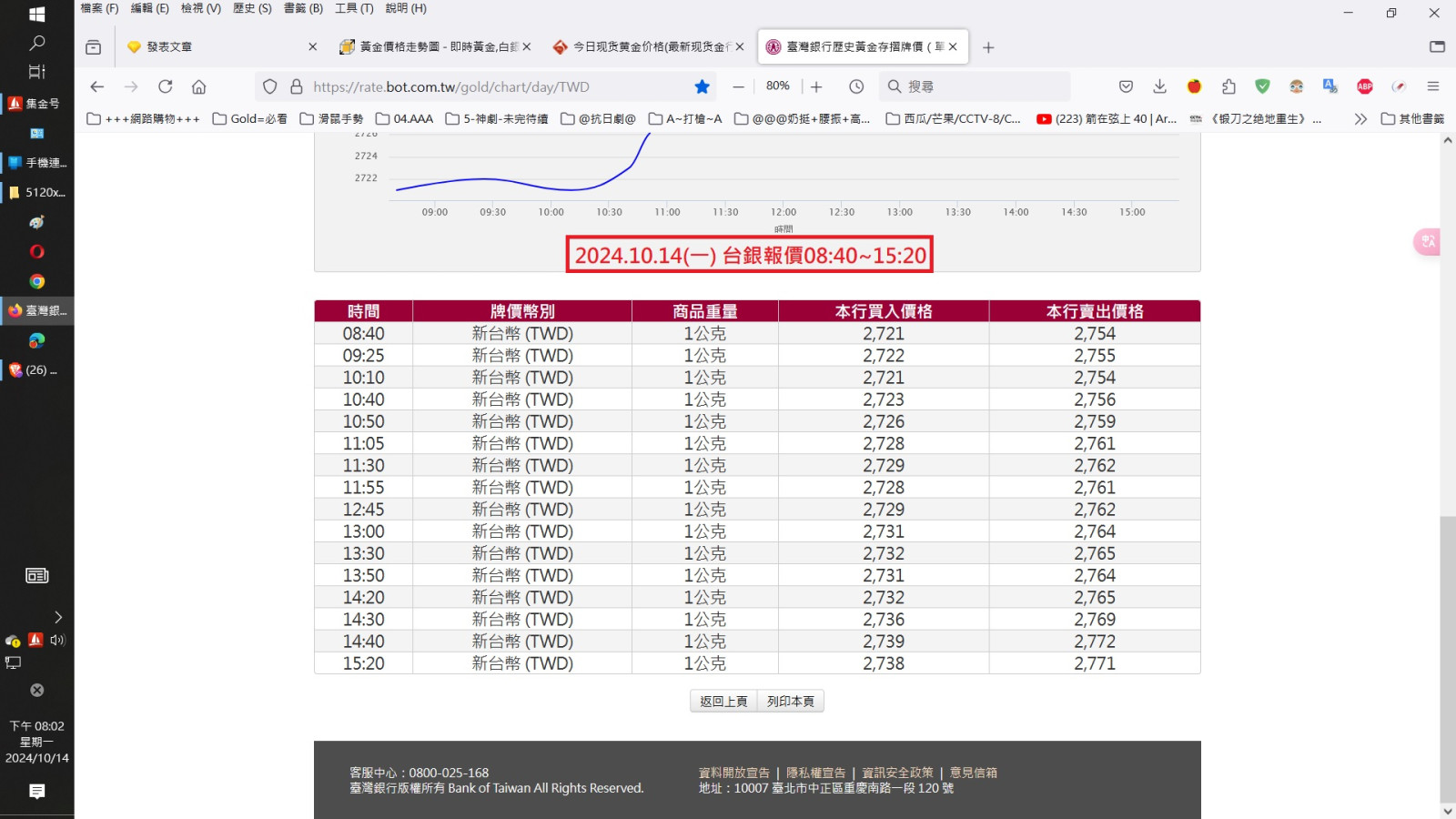The image size is (1456, 819).
Task: Toggle the speaker icon in system tray
Action: tap(56, 640)
